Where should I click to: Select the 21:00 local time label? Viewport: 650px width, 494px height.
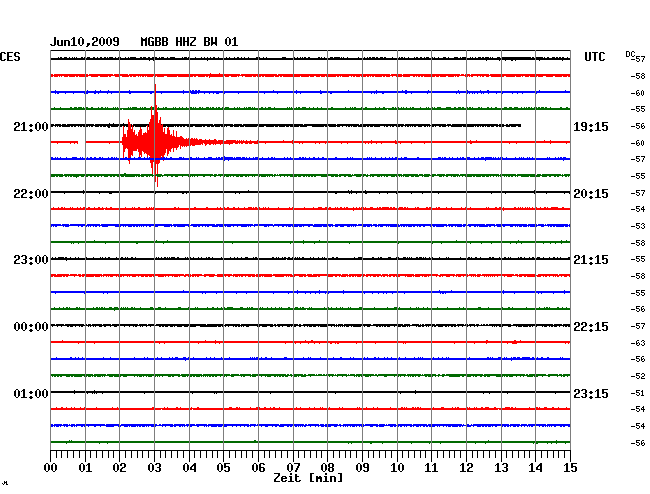tap(31, 126)
